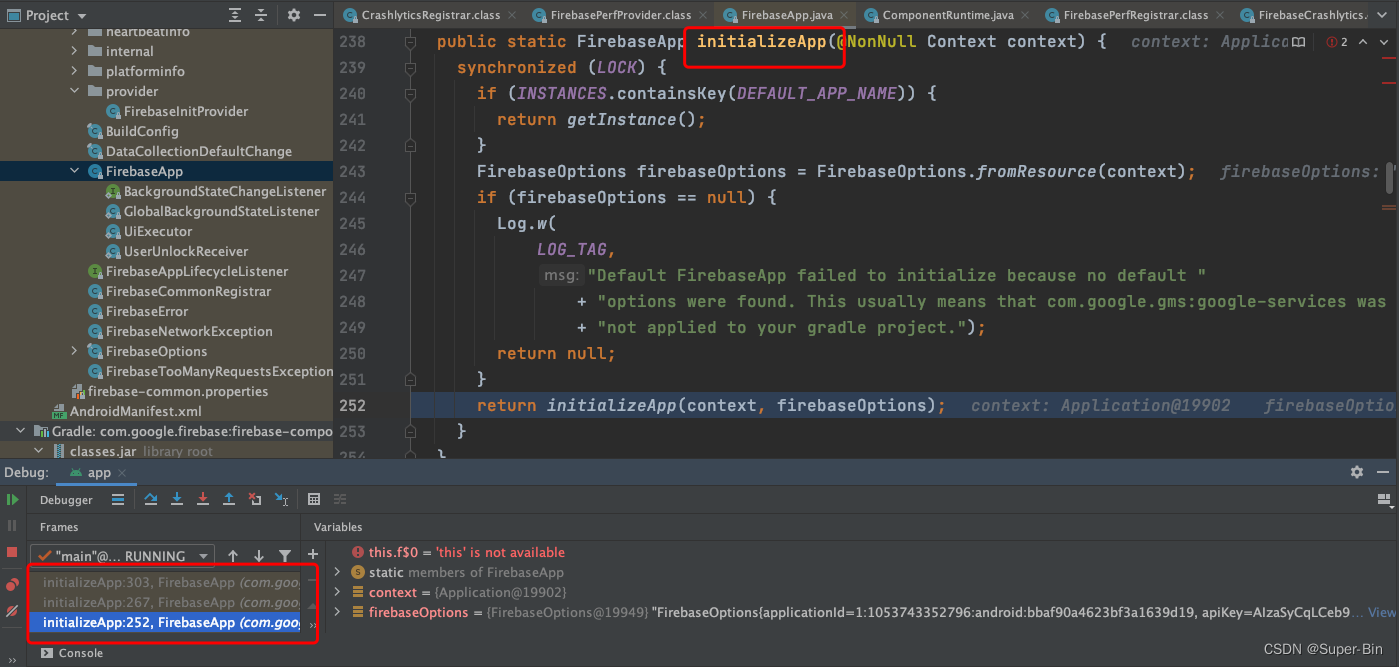
Task: Open AndroidManifest.xml in project tree
Action: coord(127,411)
